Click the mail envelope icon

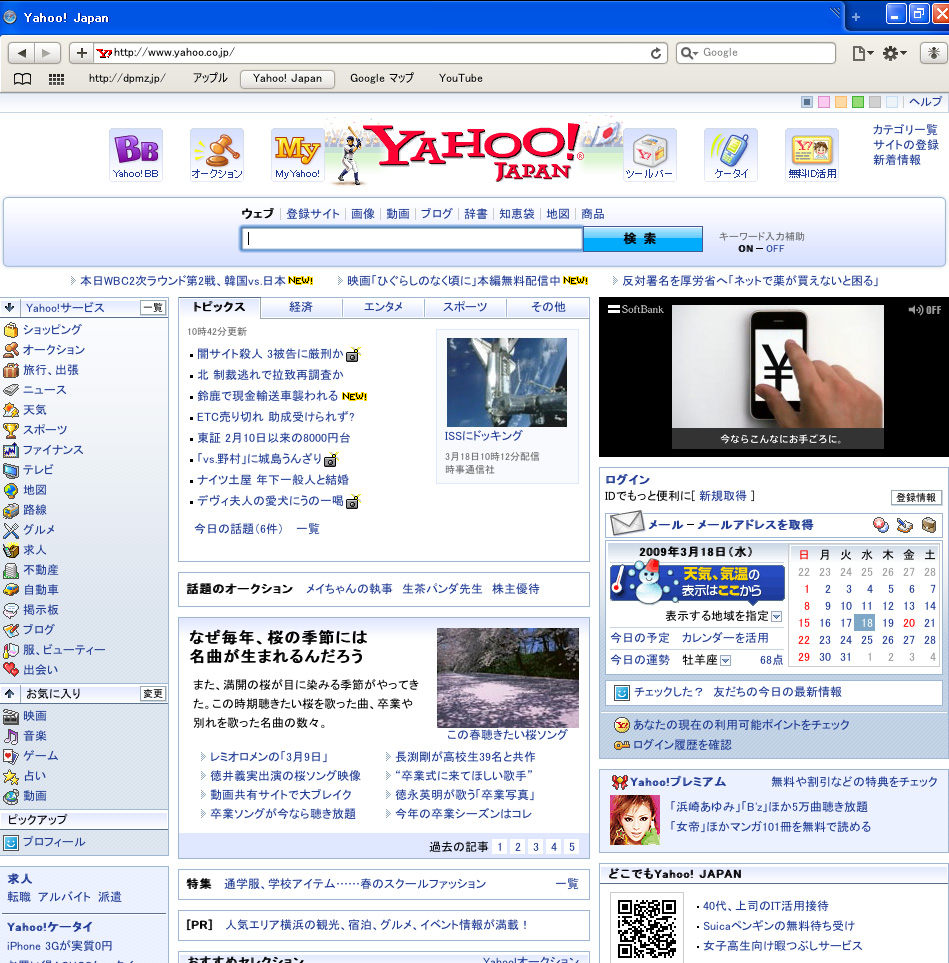pyautogui.click(x=626, y=523)
